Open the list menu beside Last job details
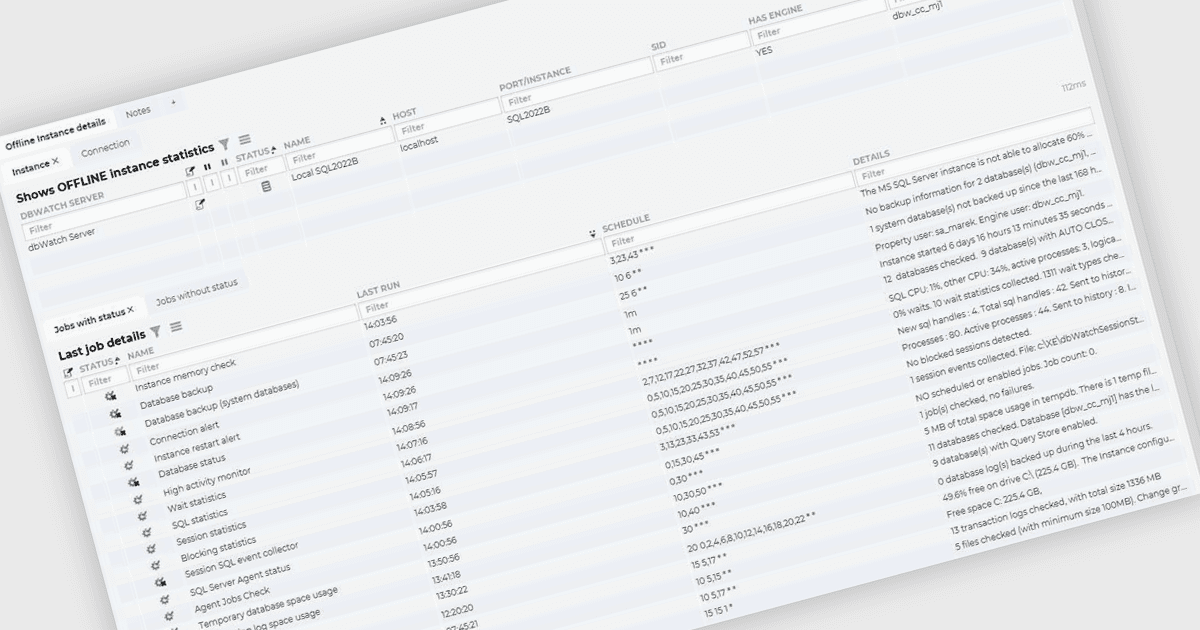Viewport: 1200px width, 630px height. pos(175,327)
